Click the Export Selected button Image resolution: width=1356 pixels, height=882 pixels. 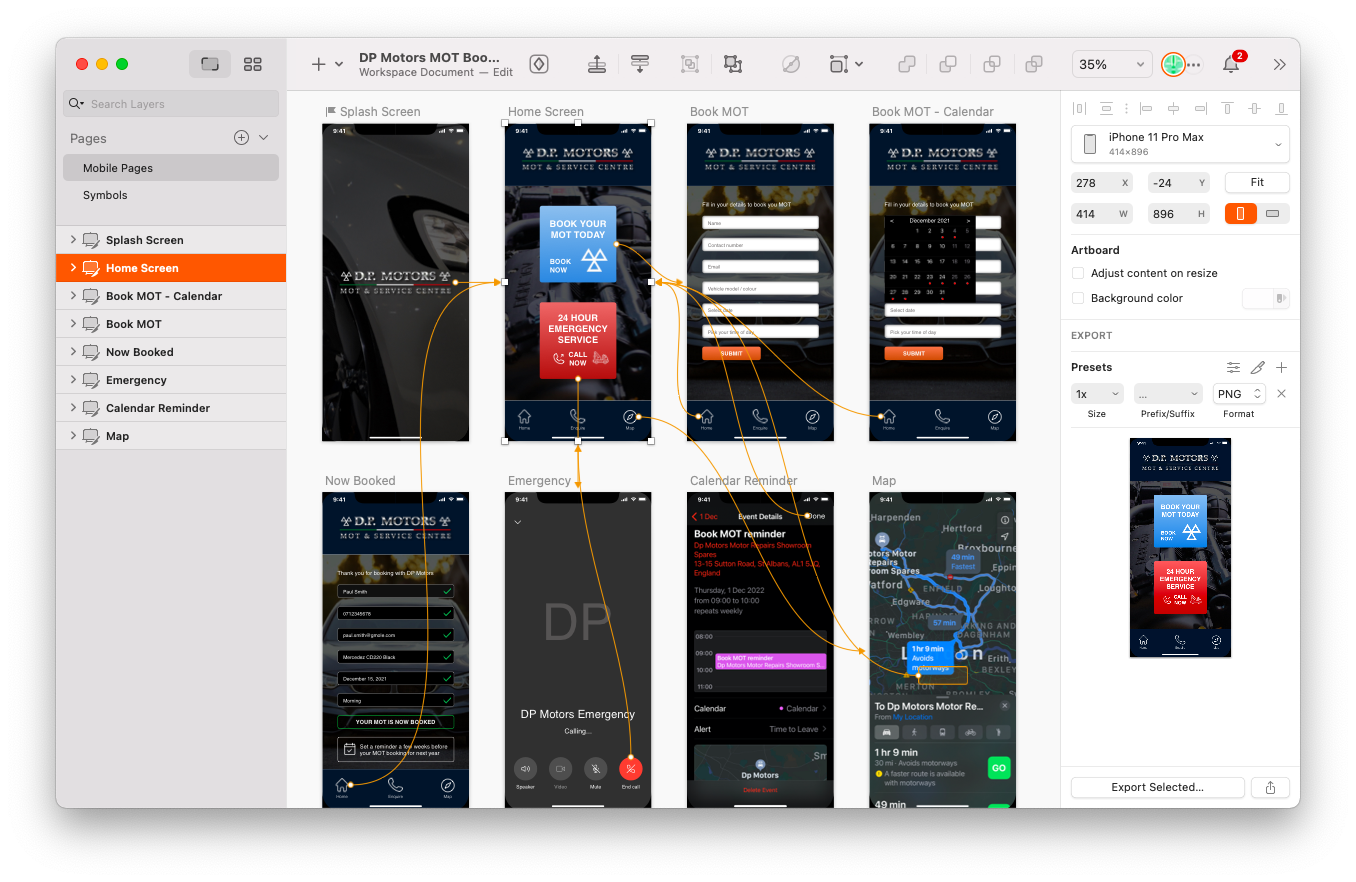point(1157,787)
